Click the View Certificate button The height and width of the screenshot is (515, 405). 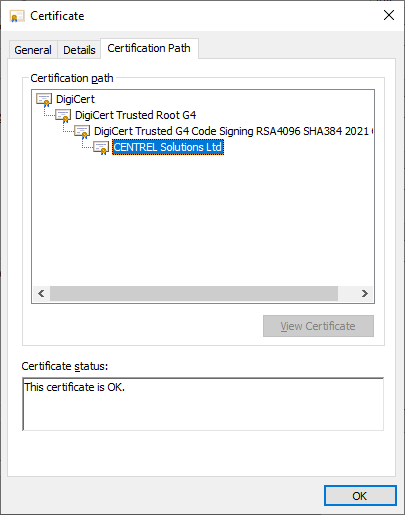point(318,326)
